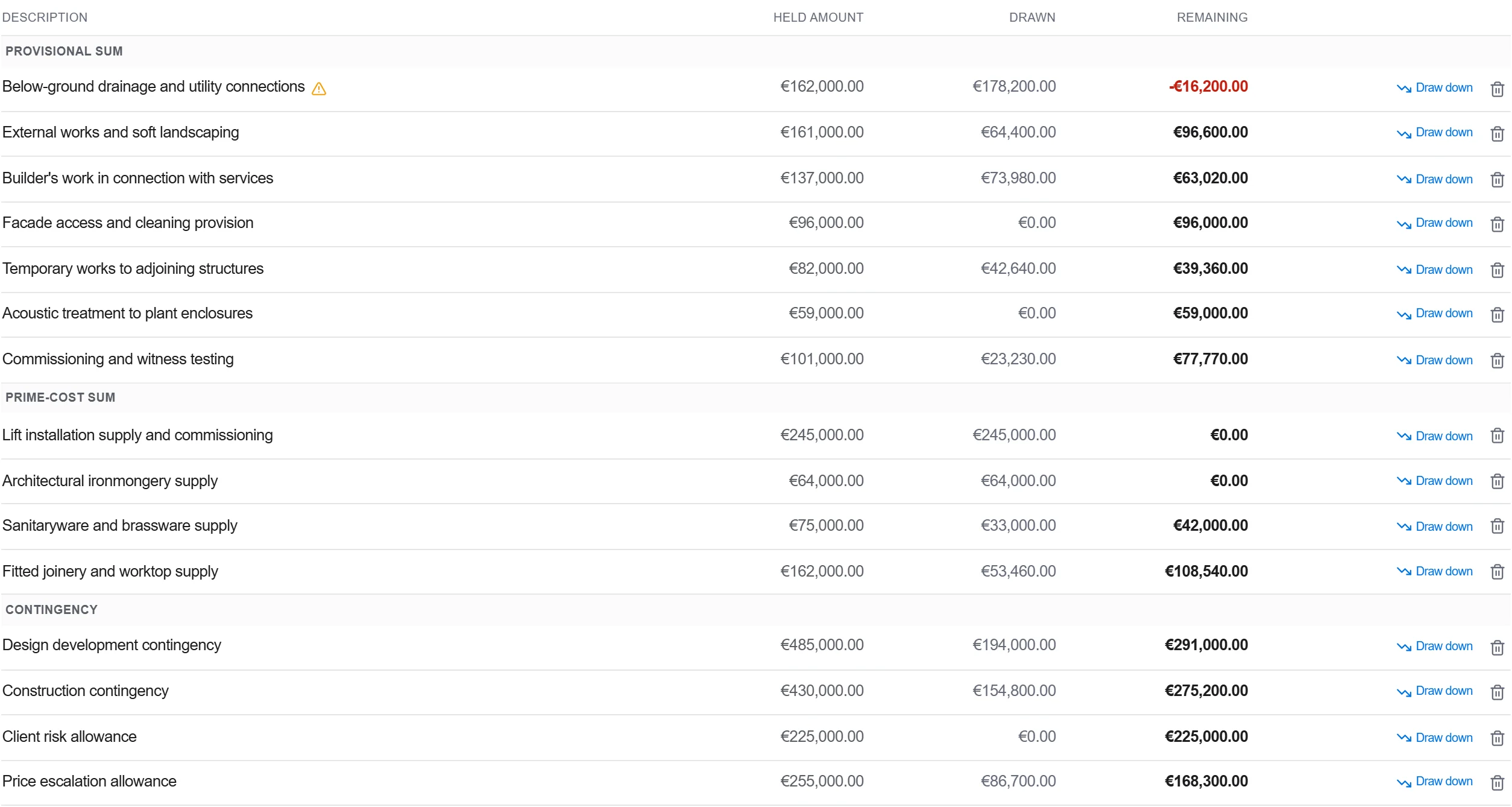
Task: Draw down Construction contingency
Action: coord(1434,691)
